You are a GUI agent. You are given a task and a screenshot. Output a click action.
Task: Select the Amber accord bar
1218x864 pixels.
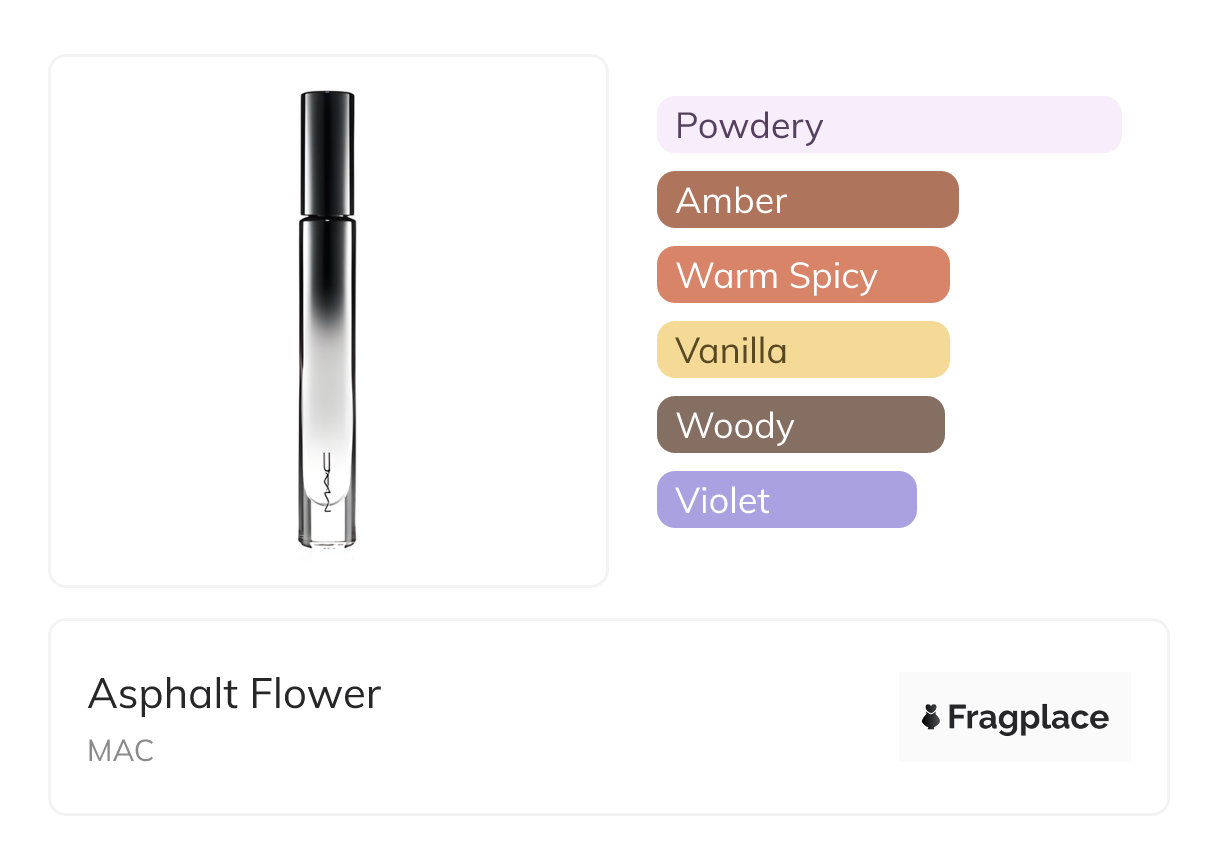tap(807, 200)
